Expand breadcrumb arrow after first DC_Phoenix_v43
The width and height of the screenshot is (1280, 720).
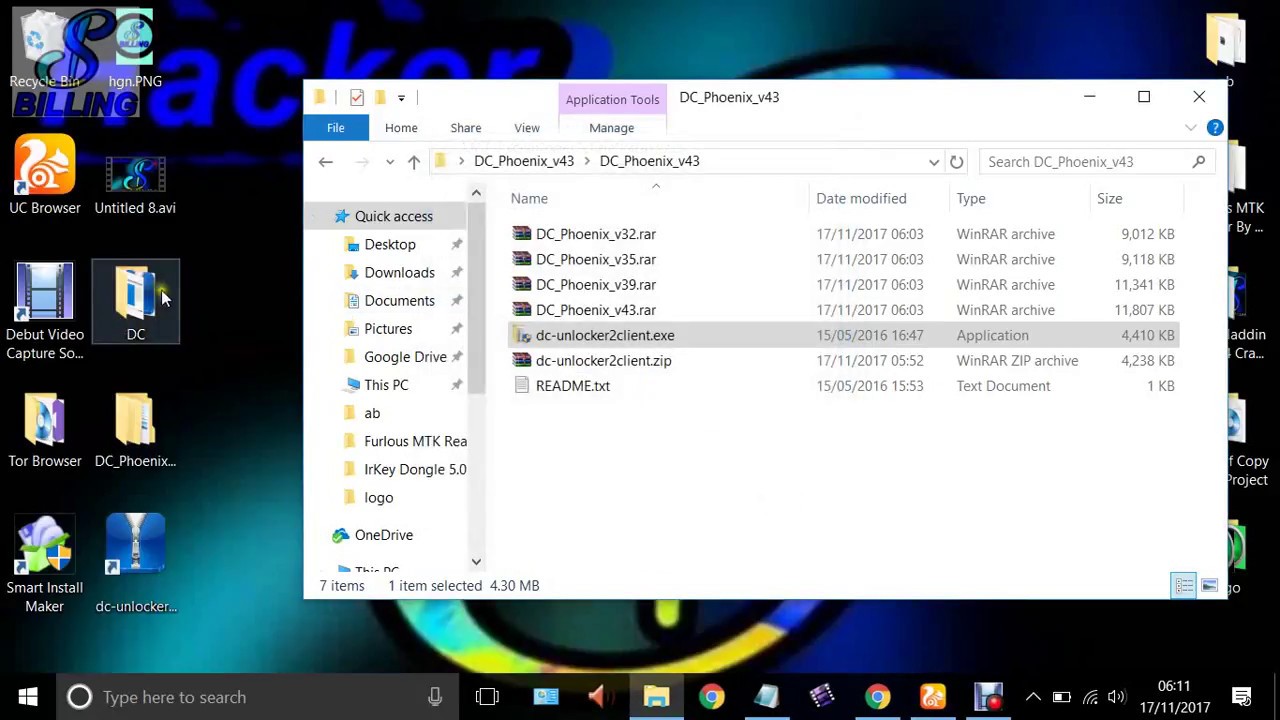(x=587, y=161)
